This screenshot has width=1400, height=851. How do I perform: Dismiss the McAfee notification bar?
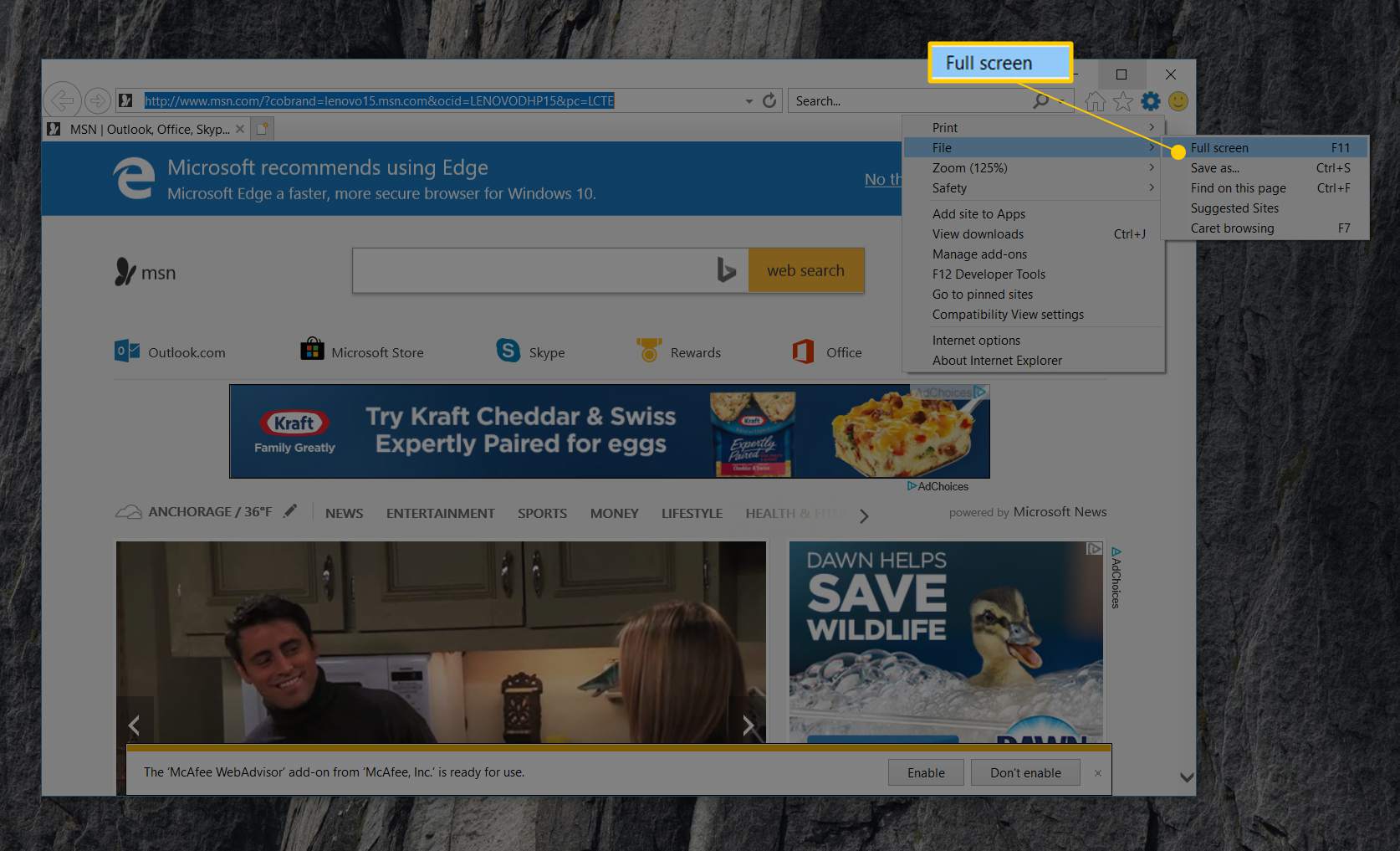click(x=1098, y=773)
